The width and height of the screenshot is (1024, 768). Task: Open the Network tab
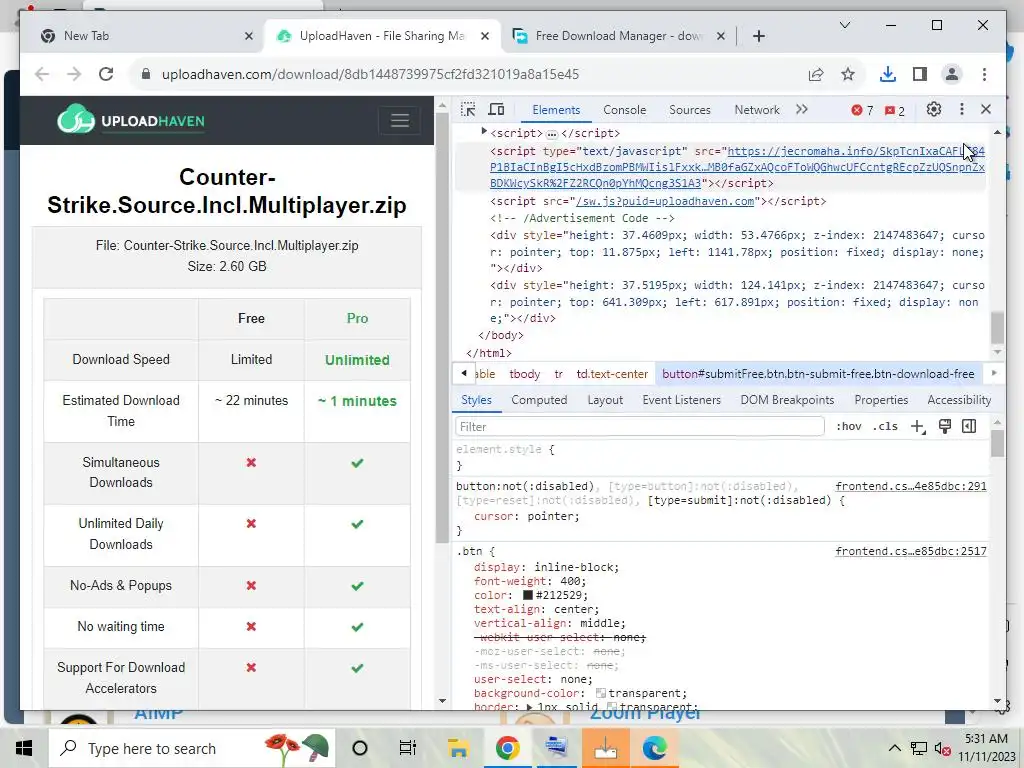click(757, 110)
